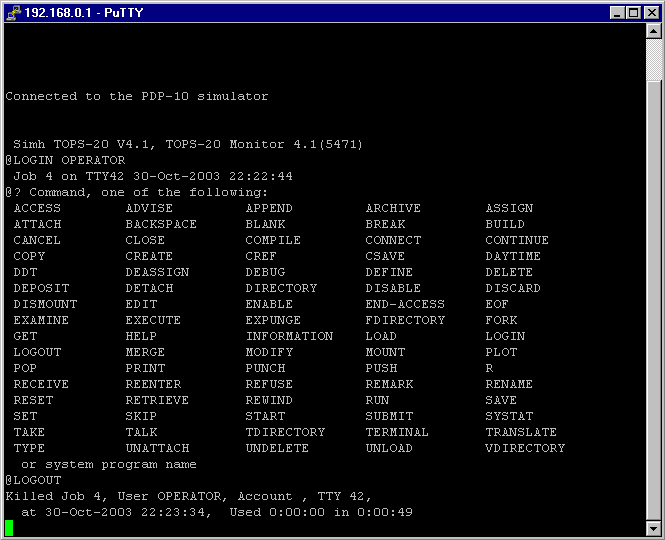665x540 pixels.
Task: Click the DISMOUNT command word
Action: coord(45,304)
